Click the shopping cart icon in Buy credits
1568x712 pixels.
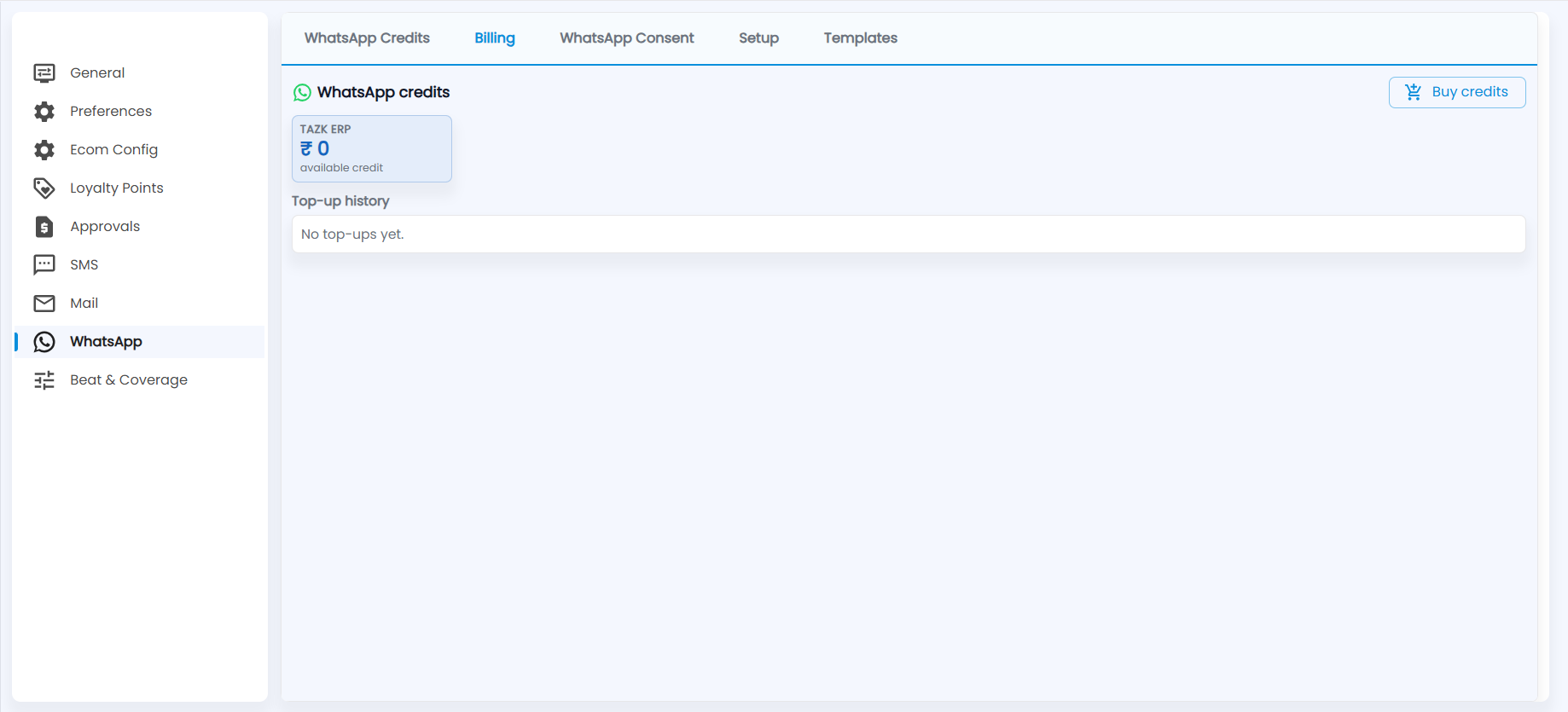(x=1413, y=92)
